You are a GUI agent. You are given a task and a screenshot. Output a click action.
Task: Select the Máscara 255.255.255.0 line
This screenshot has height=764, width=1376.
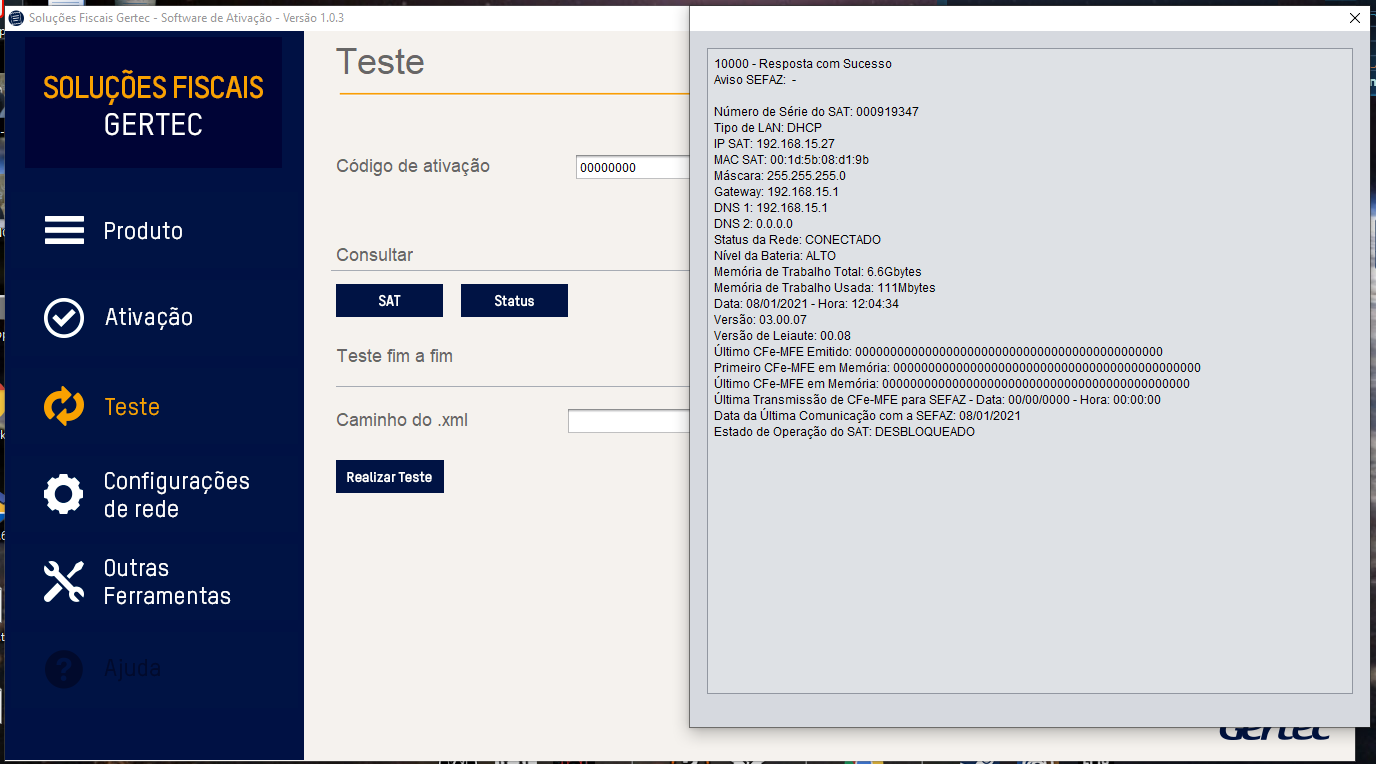[x=780, y=176]
